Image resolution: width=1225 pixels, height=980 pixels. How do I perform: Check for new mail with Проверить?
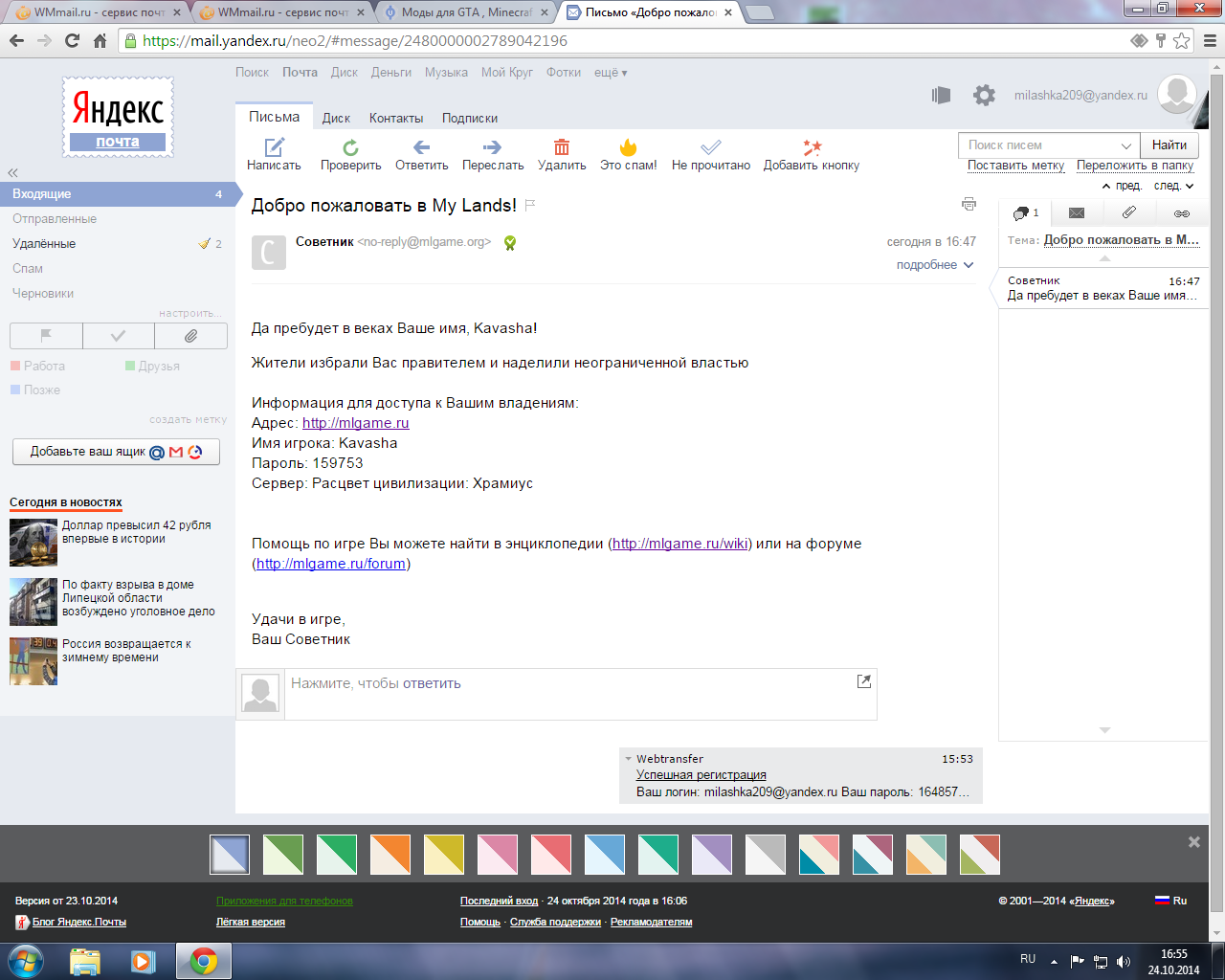coord(350,155)
